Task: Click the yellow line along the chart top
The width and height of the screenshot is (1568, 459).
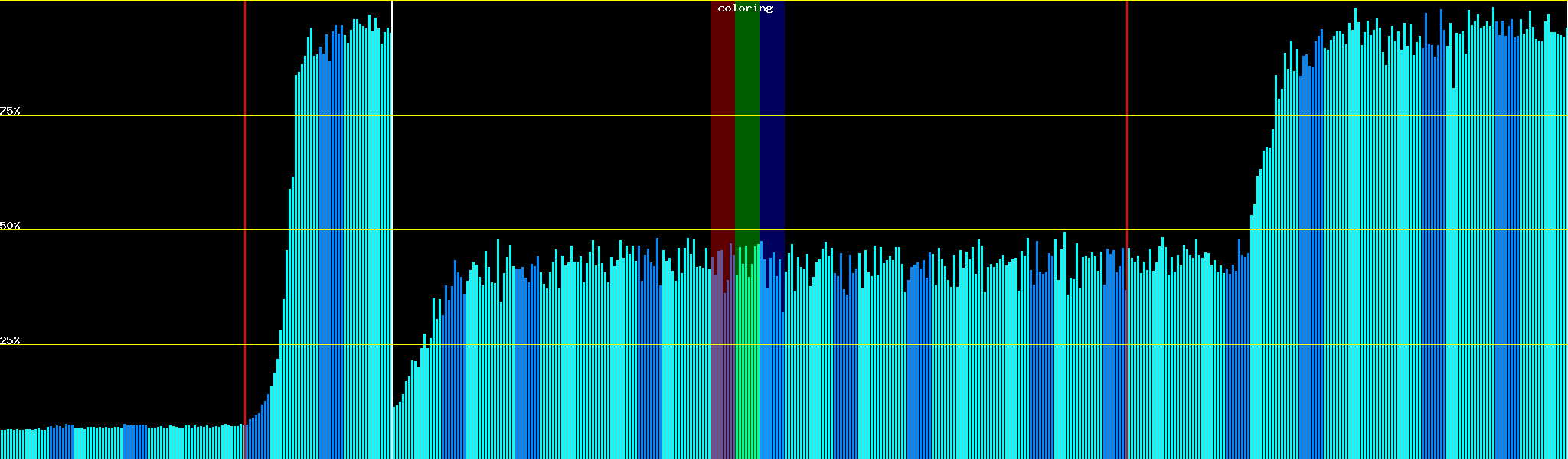Action: (x=536, y=1)
